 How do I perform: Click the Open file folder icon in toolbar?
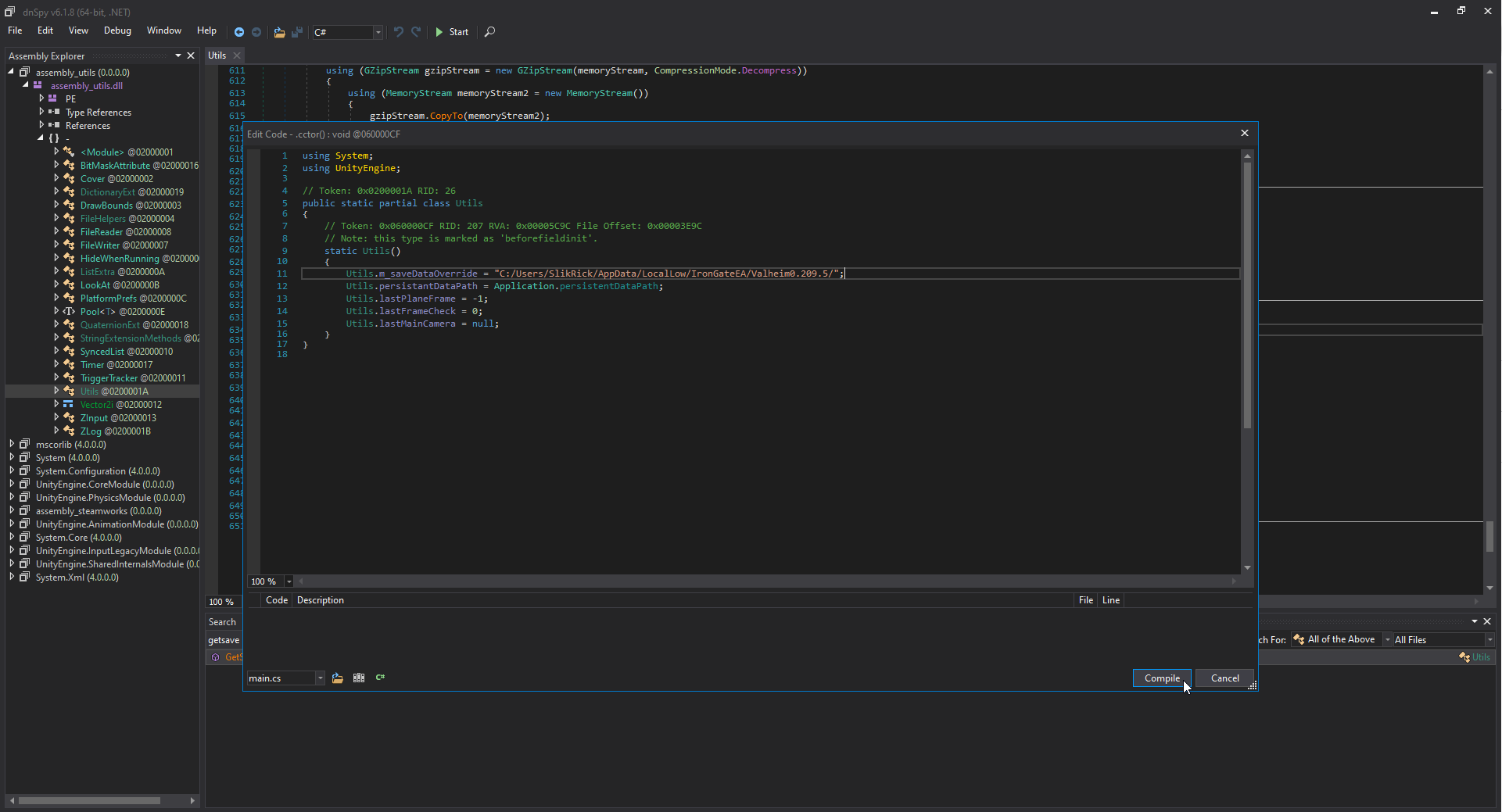(x=279, y=32)
